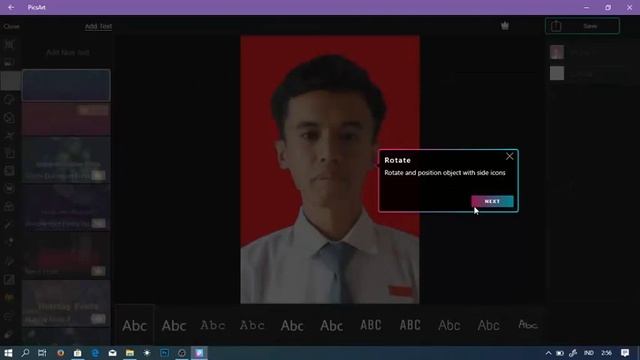The height and width of the screenshot is (360, 640).
Task: Pick the highlighted first Abc font sample
Action: click(135, 326)
